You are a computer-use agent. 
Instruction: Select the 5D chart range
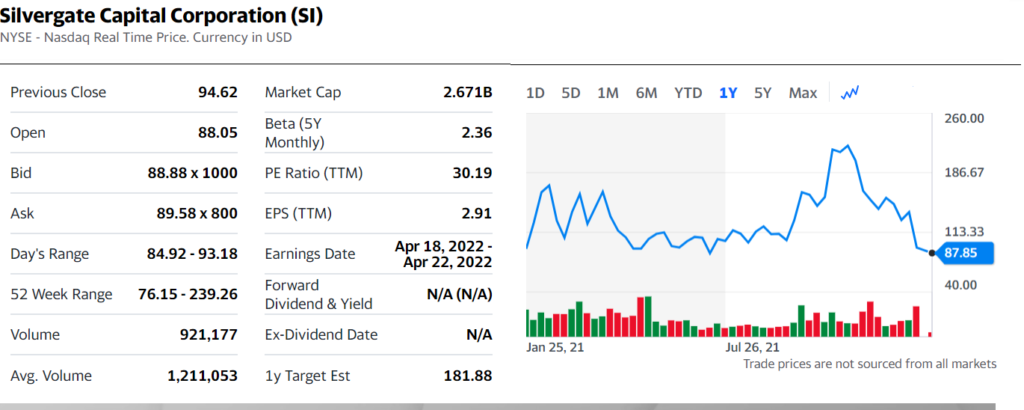[x=571, y=93]
